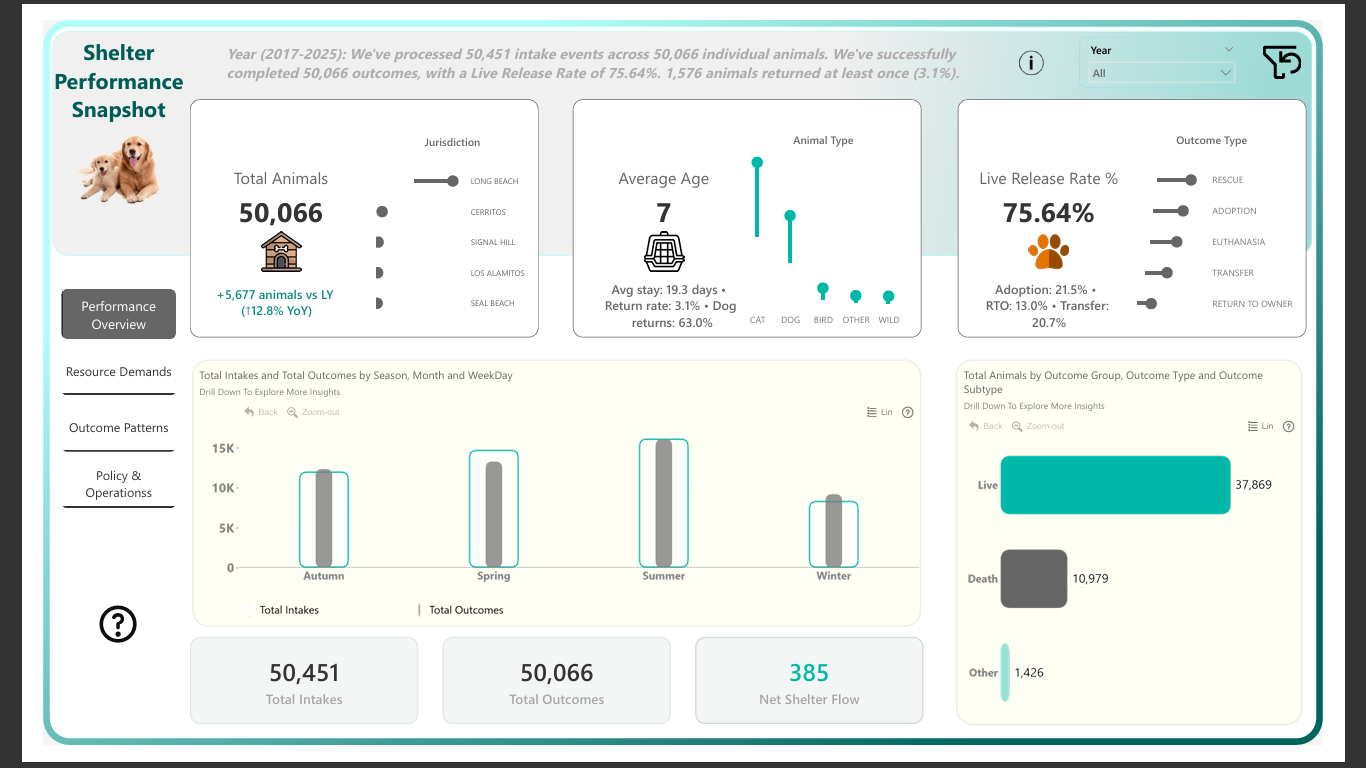Expand the Year header chevron in the slicer
1366x768 pixels.
pyautogui.click(x=1227, y=49)
